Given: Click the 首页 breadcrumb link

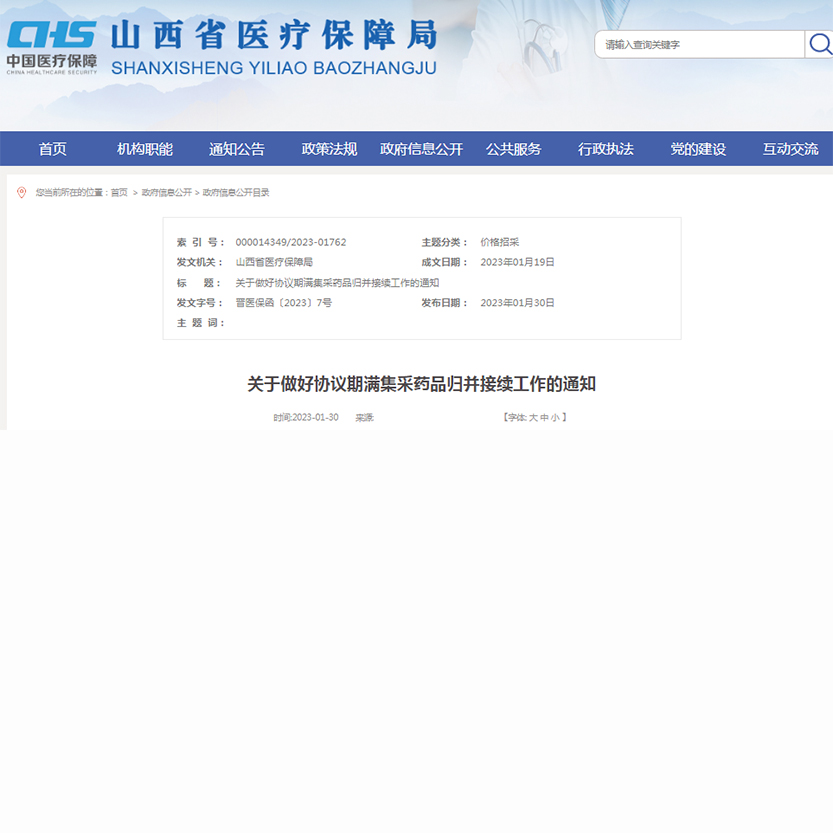Looking at the screenshot, I should (x=119, y=192).
